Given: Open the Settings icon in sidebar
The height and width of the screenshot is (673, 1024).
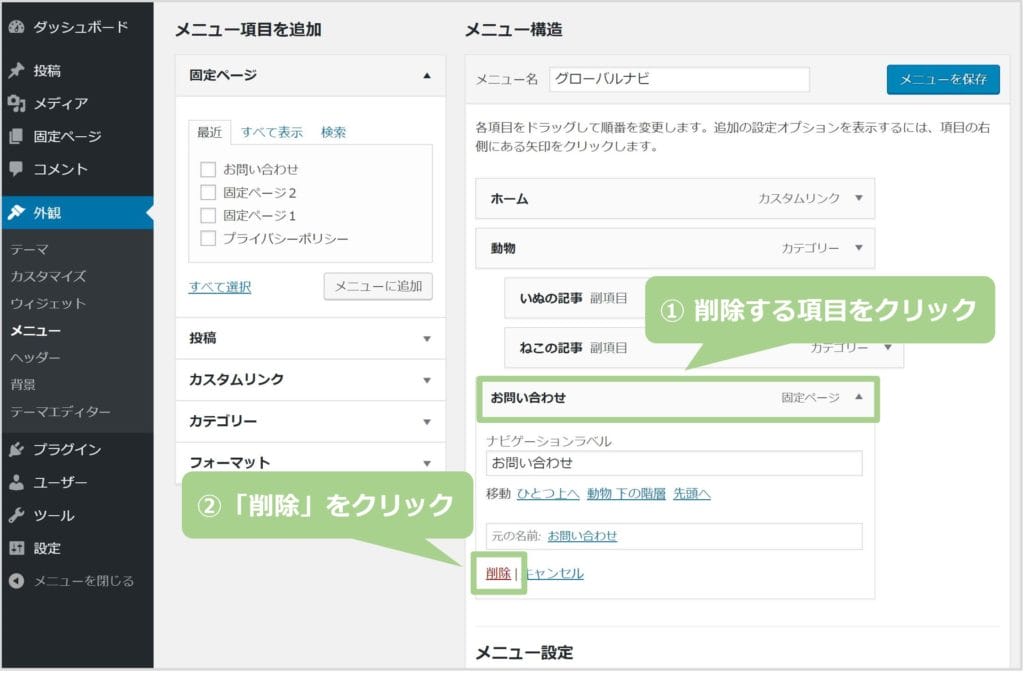Looking at the screenshot, I should [16, 548].
